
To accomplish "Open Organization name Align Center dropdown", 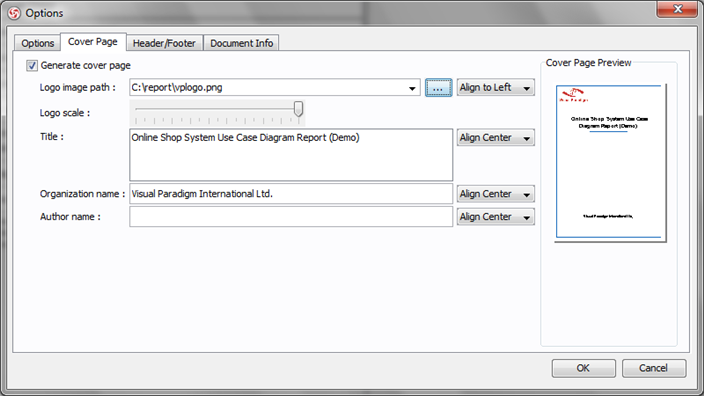I will (496, 194).
